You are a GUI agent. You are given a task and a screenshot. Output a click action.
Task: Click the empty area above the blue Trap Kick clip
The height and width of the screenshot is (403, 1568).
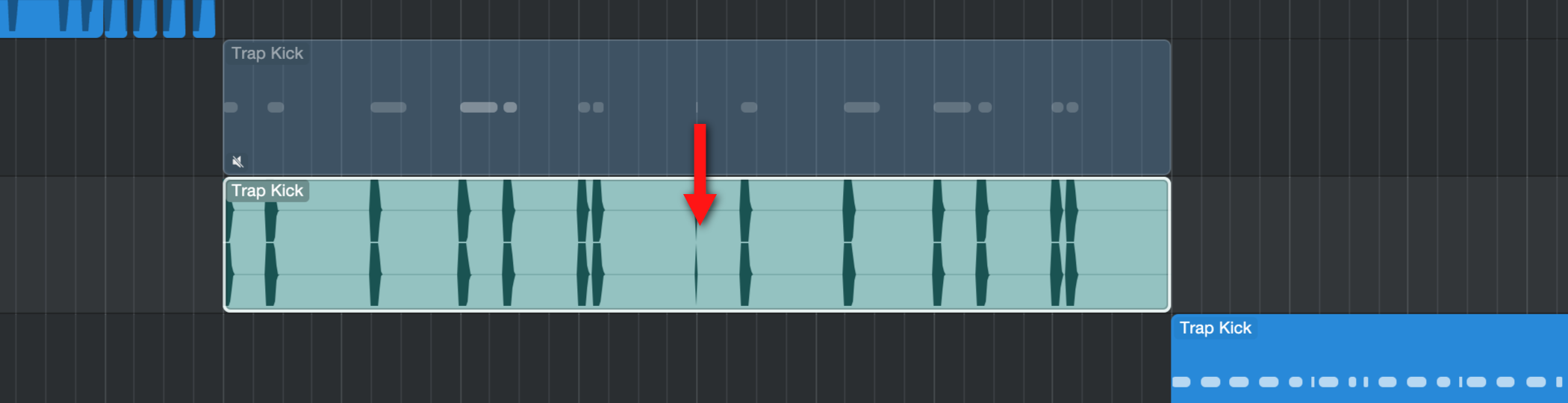click(1369, 244)
